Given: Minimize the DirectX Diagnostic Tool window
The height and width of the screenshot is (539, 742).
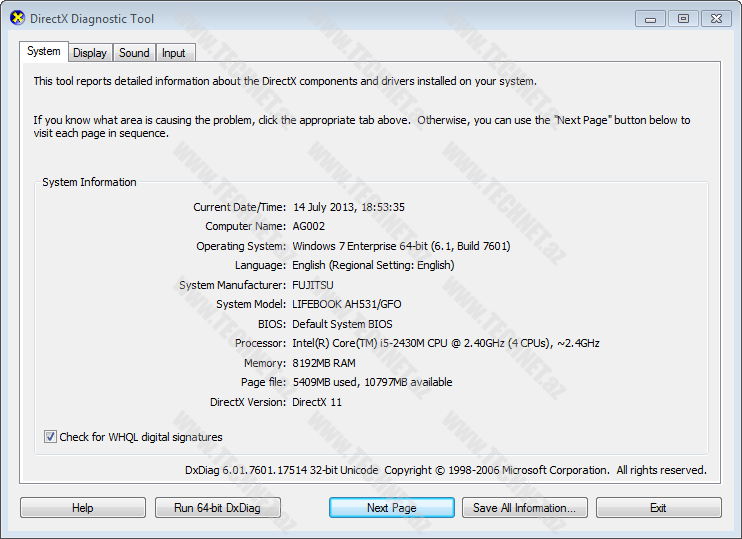Looking at the screenshot, I should [x=650, y=18].
